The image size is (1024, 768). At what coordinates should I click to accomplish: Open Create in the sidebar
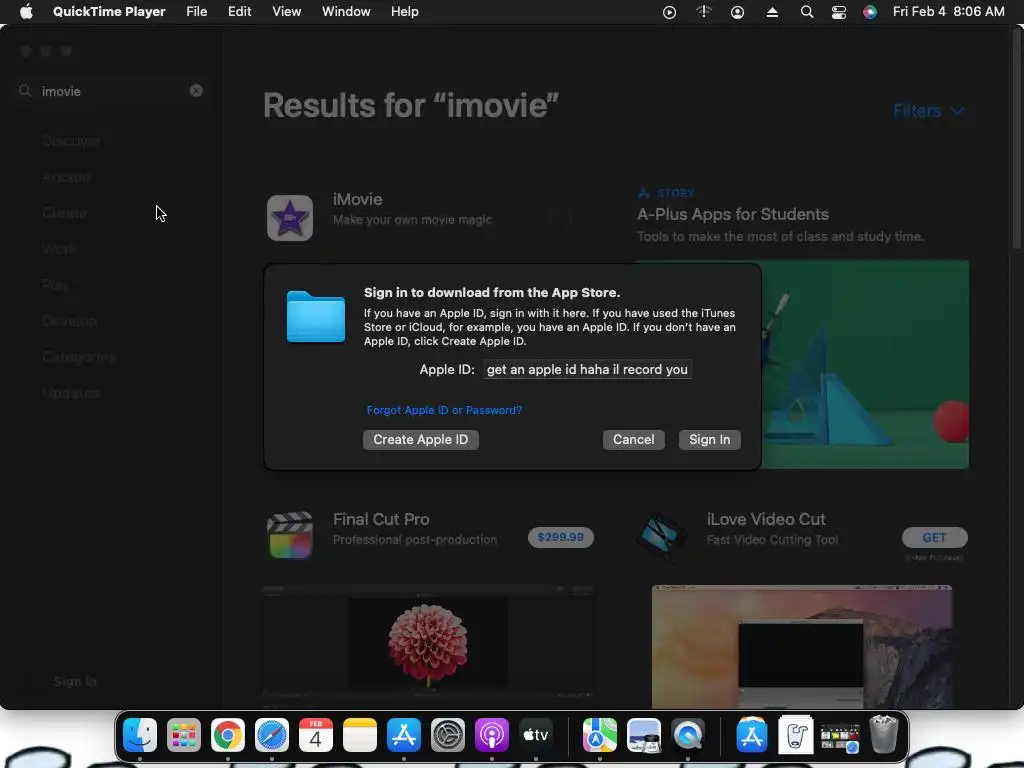click(64, 213)
